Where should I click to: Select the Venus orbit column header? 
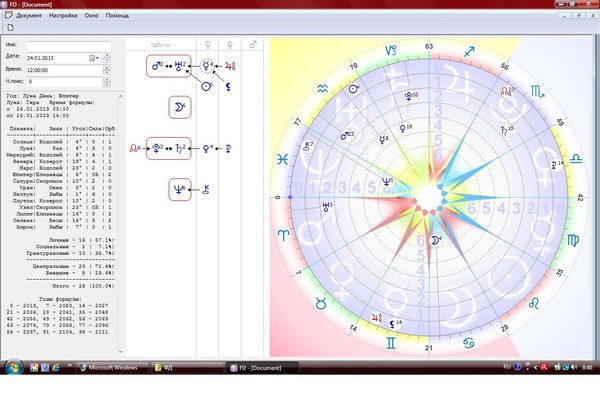[230, 45]
